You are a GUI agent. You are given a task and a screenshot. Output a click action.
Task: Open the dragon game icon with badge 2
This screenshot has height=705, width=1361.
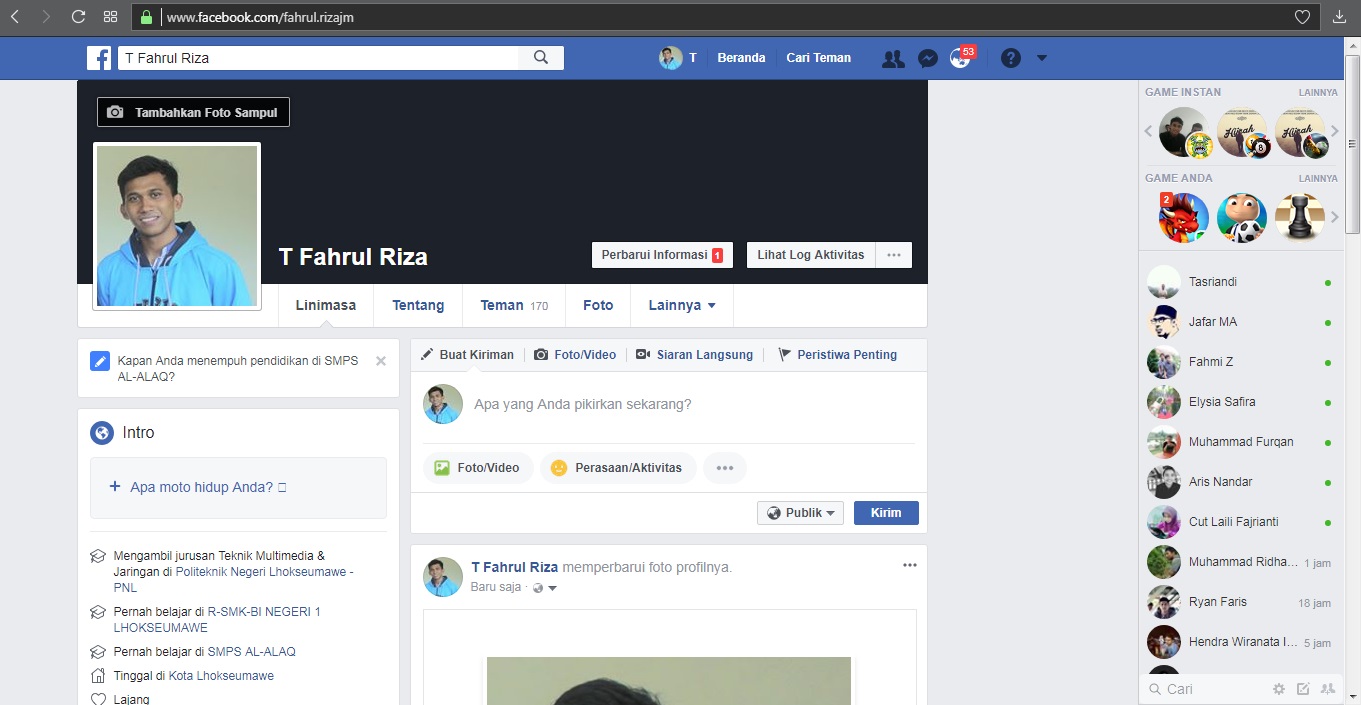(1184, 217)
